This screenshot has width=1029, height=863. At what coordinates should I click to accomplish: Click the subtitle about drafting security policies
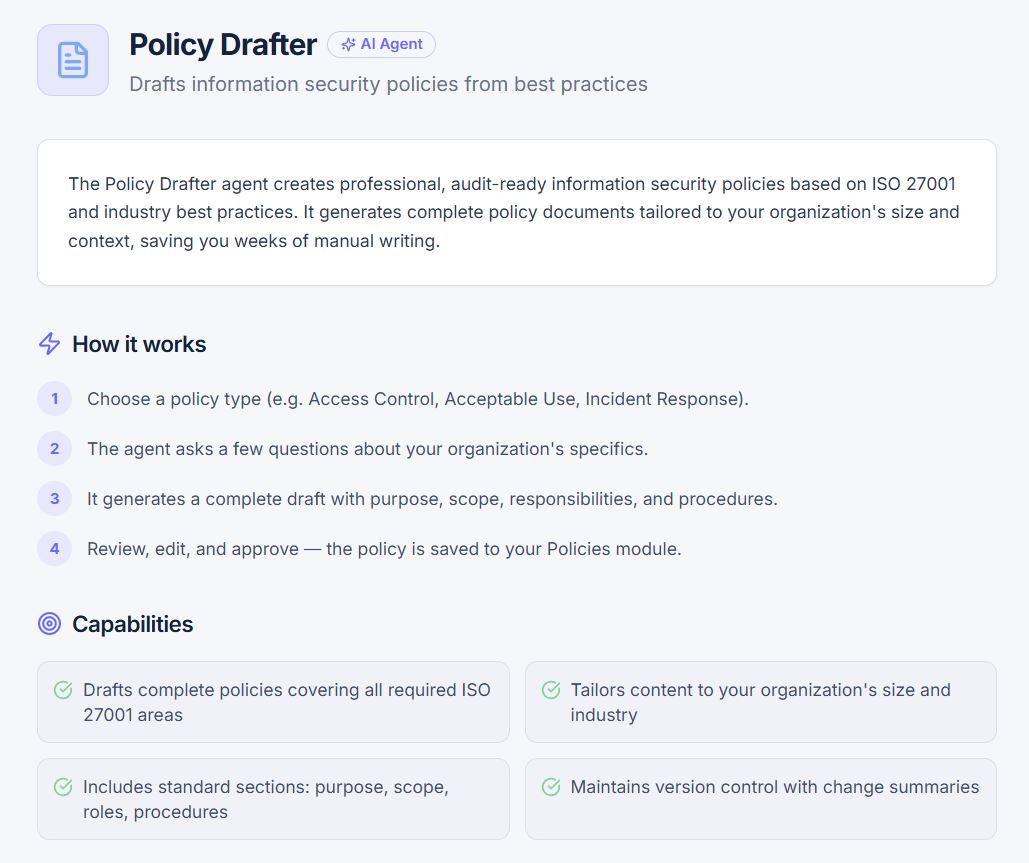tap(388, 84)
